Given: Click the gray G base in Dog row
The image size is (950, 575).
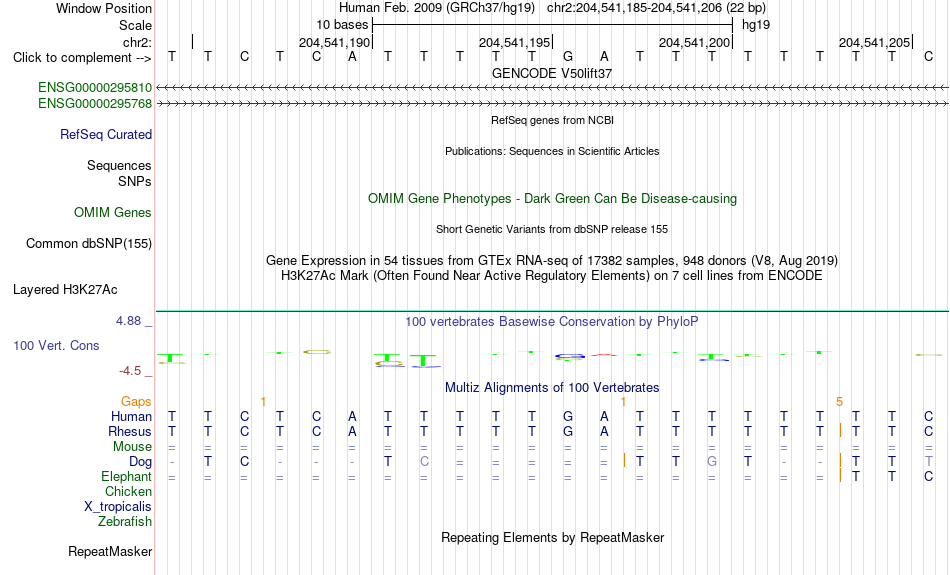Looking at the screenshot, I should [x=712, y=462].
